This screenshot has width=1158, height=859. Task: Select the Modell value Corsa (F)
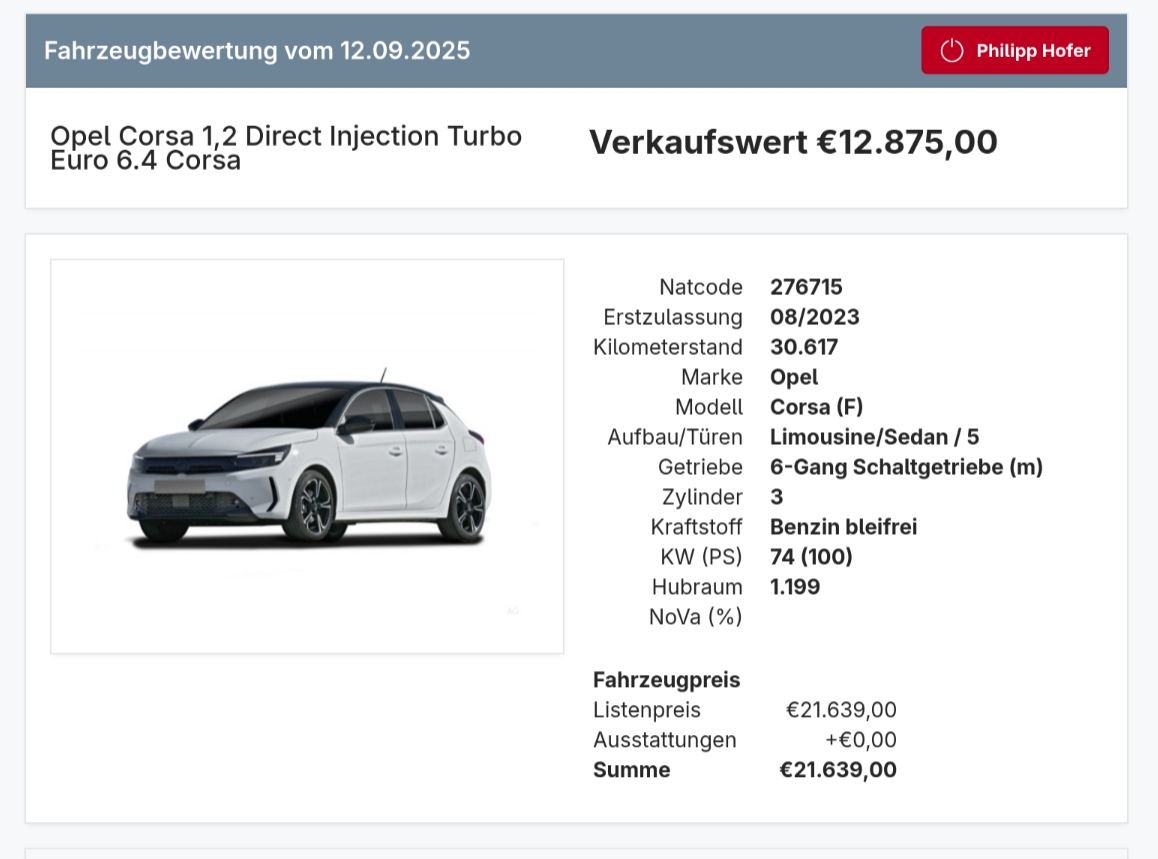pyautogui.click(x=816, y=407)
